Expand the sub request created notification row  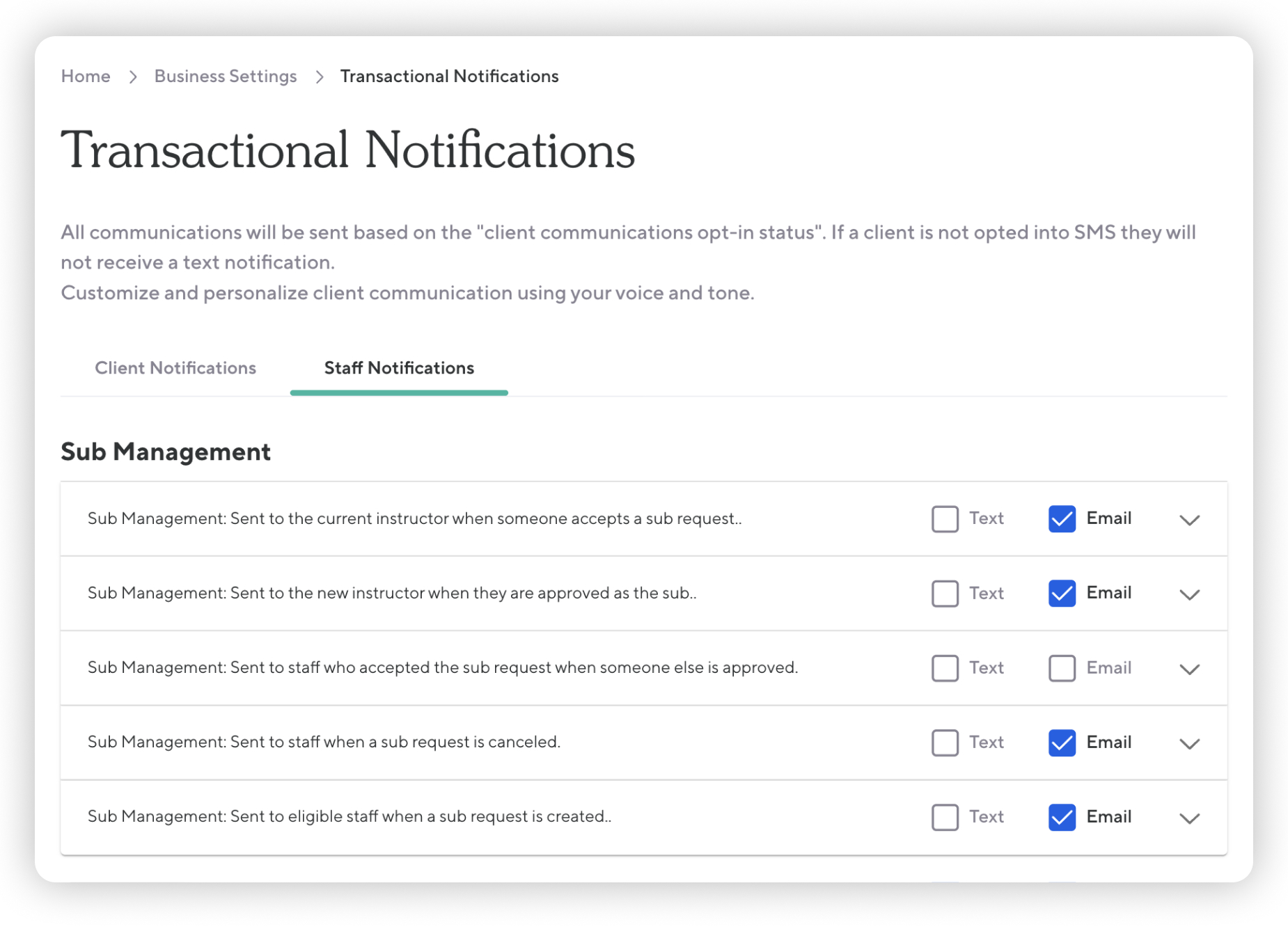click(x=1190, y=817)
